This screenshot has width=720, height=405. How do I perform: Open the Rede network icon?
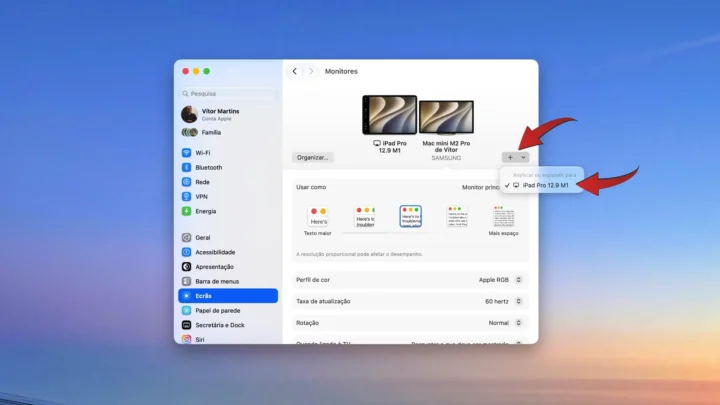click(x=186, y=182)
